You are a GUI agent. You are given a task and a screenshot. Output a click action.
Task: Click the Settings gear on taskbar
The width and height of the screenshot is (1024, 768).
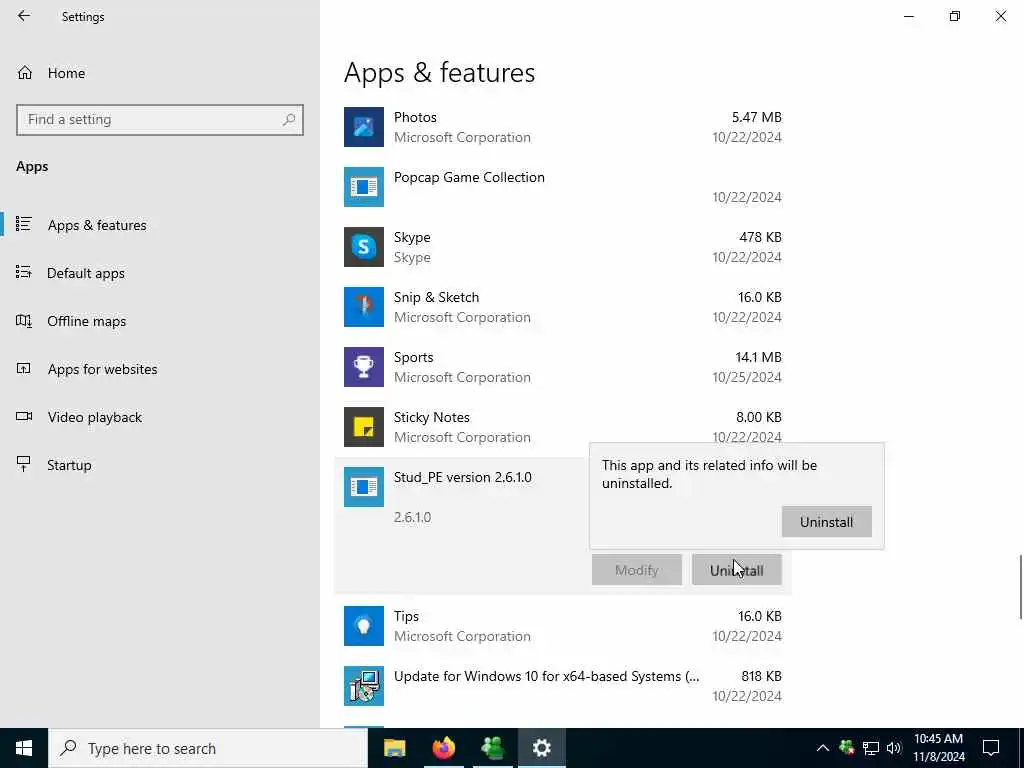click(x=541, y=748)
